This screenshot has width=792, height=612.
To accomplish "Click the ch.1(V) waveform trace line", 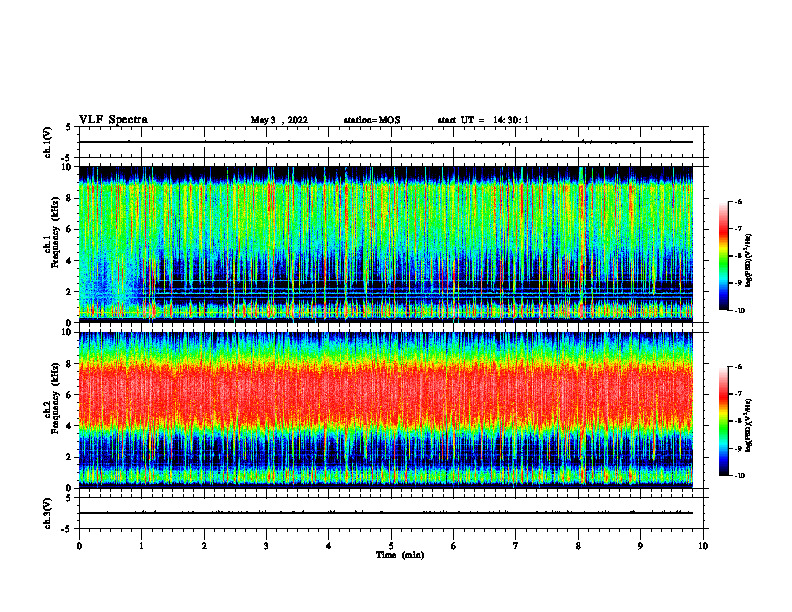I will 386,142.
